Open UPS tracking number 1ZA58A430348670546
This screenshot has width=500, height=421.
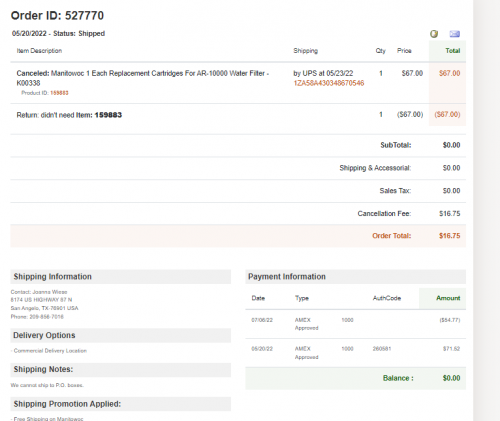click(x=329, y=83)
